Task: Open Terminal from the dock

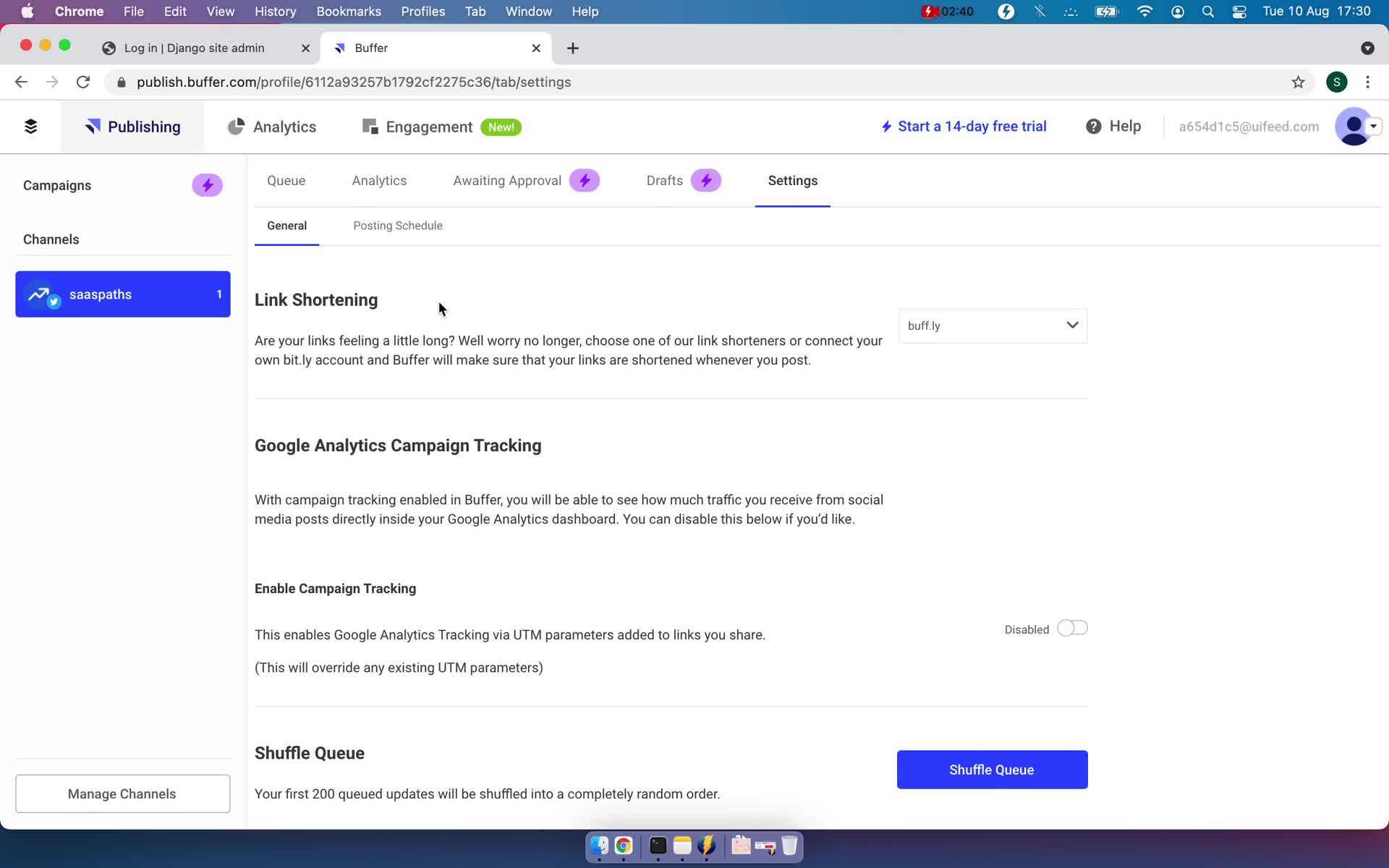Action: tap(658, 846)
